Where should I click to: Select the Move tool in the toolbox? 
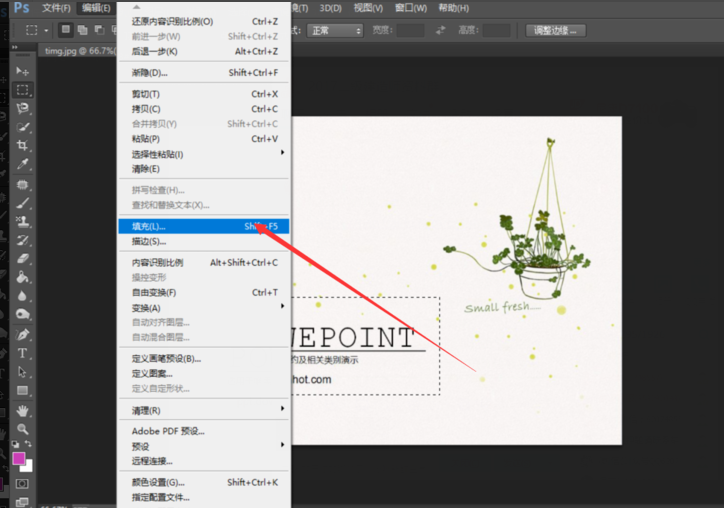pos(22,71)
